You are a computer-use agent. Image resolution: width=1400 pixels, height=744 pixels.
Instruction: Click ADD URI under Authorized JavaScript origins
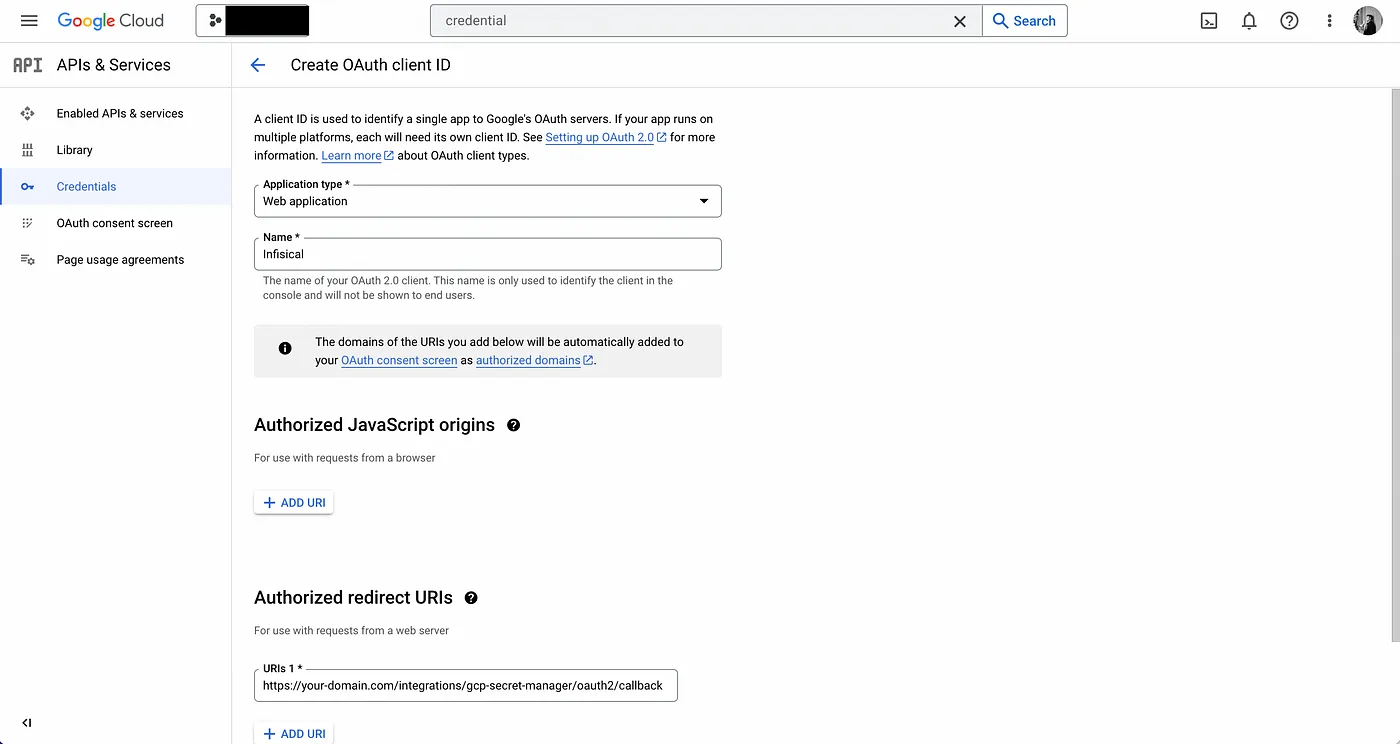pos(293,502)
